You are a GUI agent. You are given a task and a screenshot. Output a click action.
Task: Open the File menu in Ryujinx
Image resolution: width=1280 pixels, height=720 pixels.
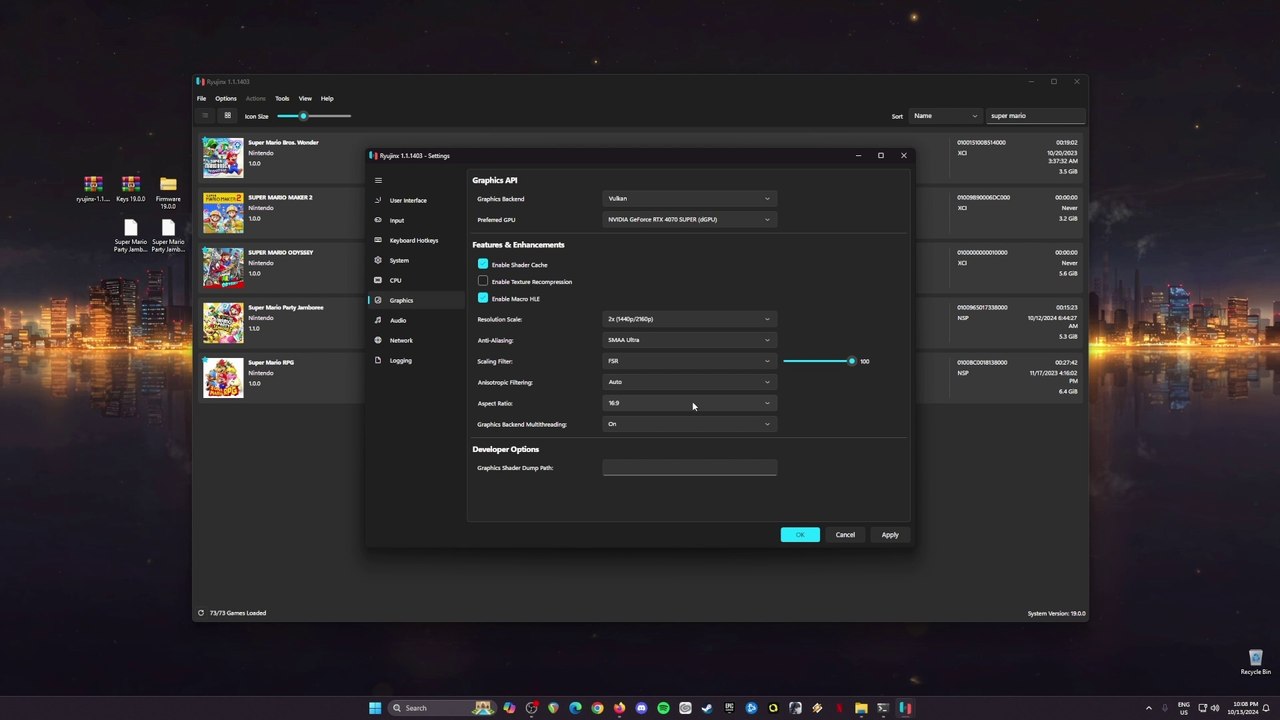[x=201, y=98]
